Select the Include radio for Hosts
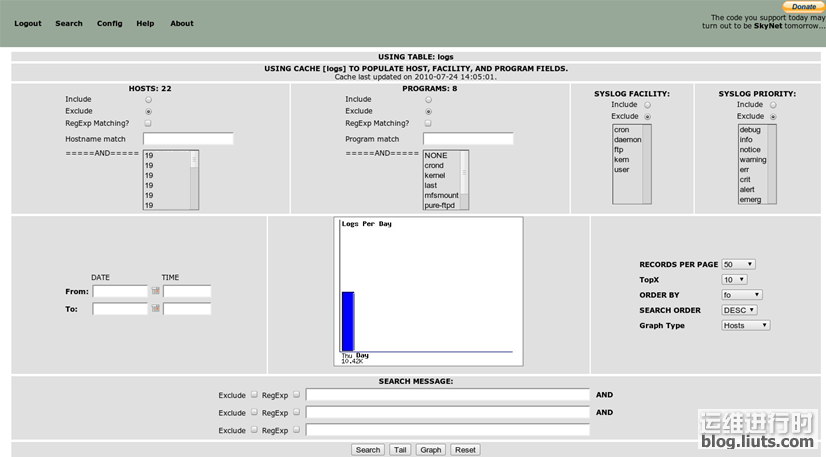826x457 pixels. point(149,100)
